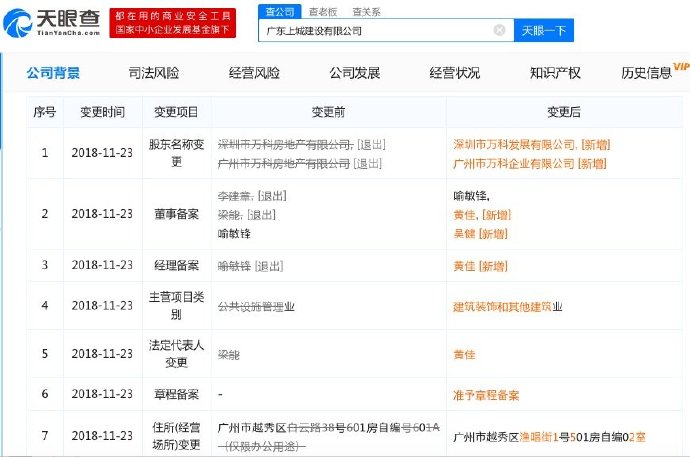Click the VIP badge beside 历史信息

(681, 66)
